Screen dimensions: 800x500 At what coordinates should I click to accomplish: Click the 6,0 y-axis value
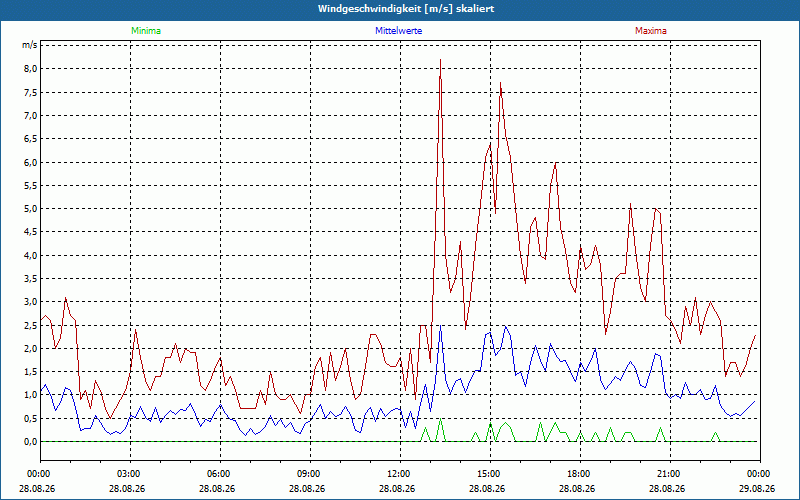(x=31, y=162)
